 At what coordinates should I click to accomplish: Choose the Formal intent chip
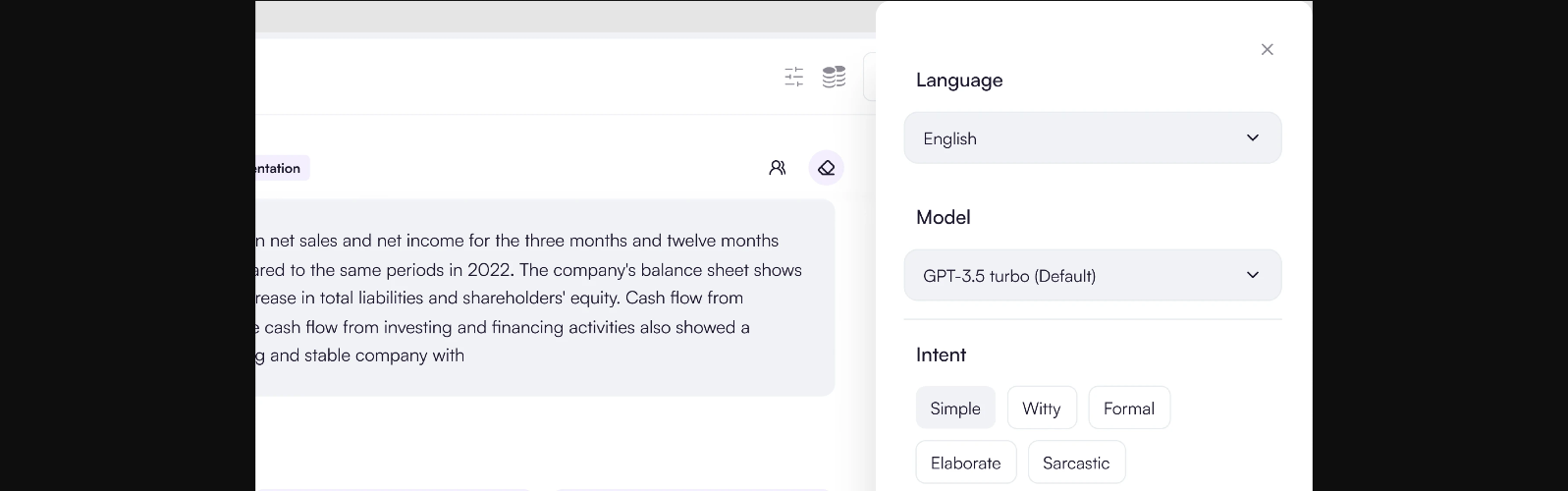[x=1128, y=408]
